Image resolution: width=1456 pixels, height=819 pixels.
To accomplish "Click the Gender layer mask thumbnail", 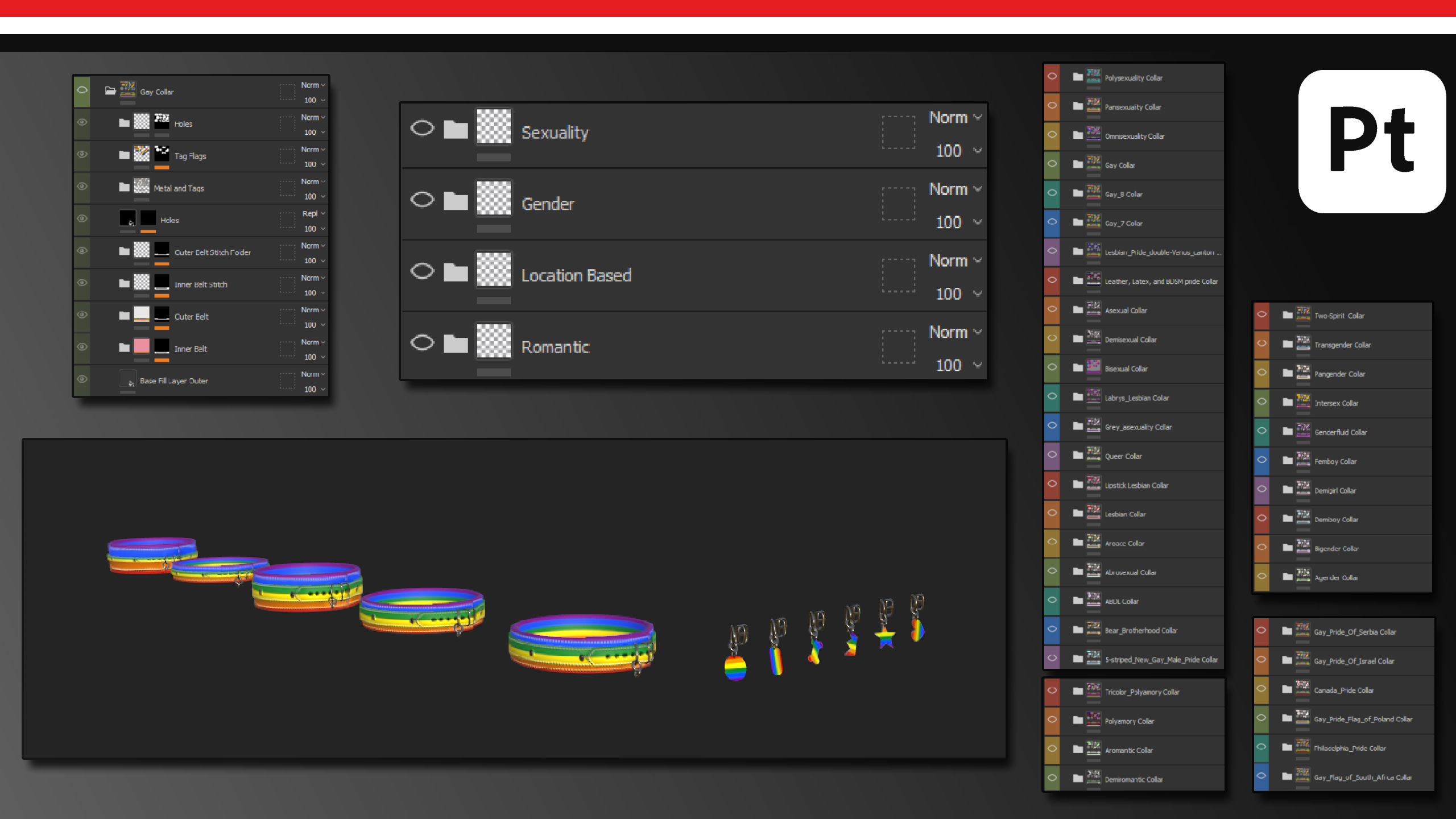I will pos(494,198).
